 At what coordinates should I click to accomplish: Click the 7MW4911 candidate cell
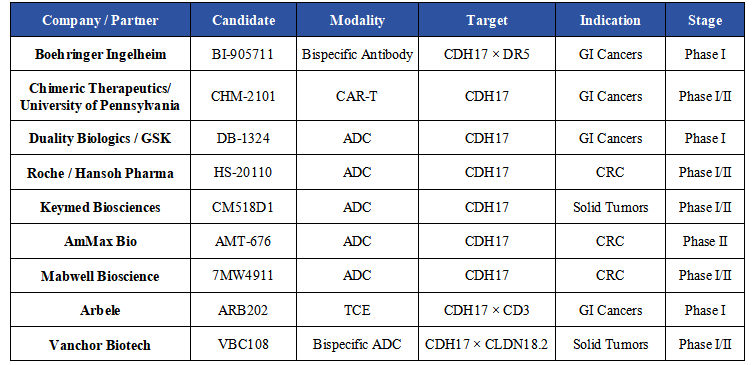[x=244, y=275]
